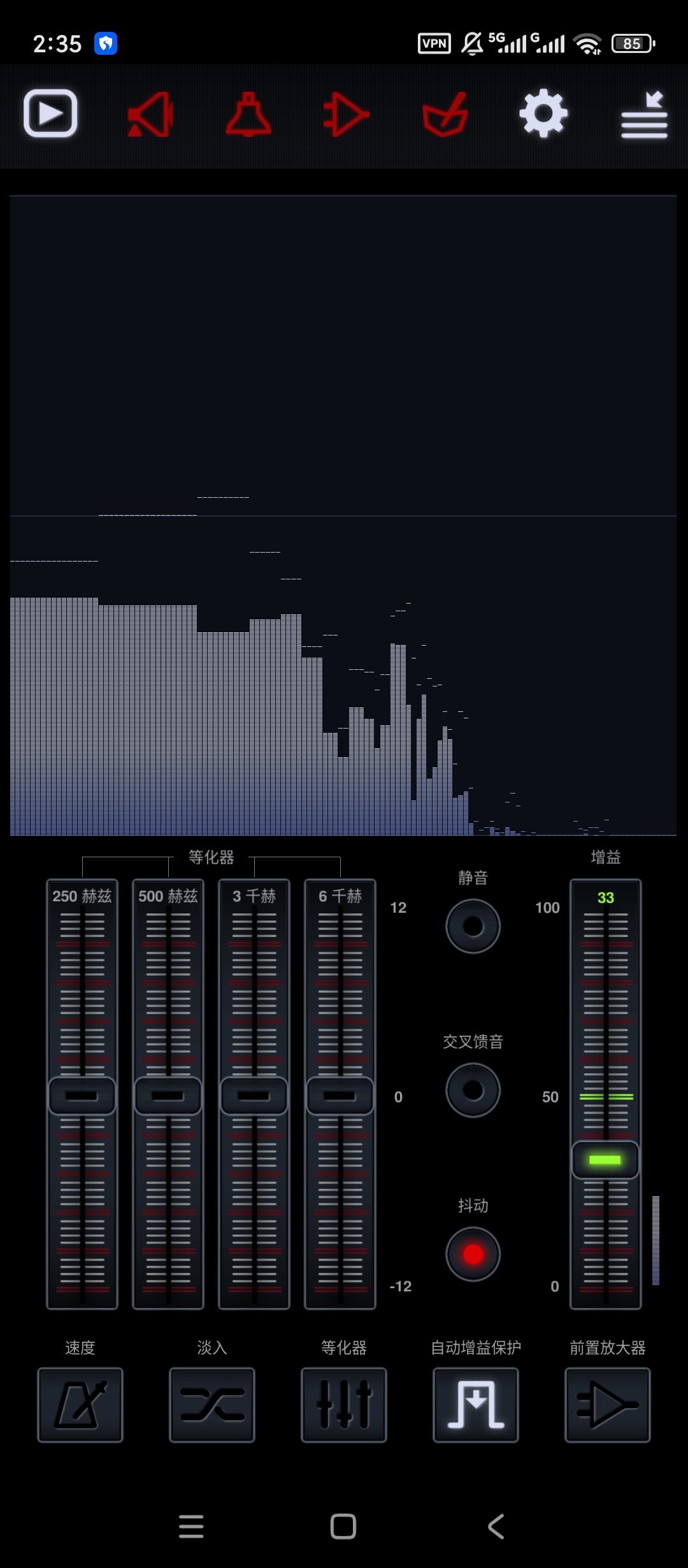Click the green 增益 gain slider handle

coord(606,1159)
